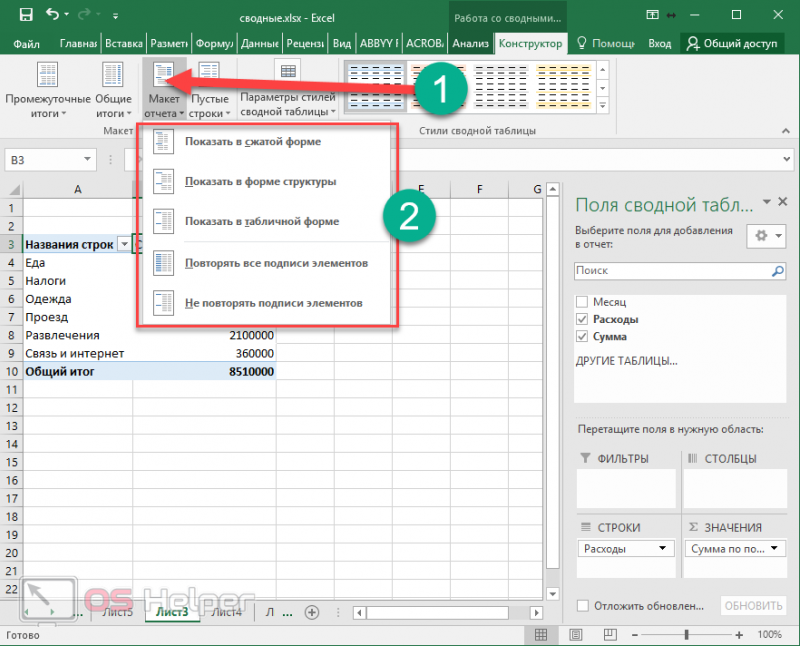Choose Показать в сжатой форме

pyautogui.click(x=266, y=141)
